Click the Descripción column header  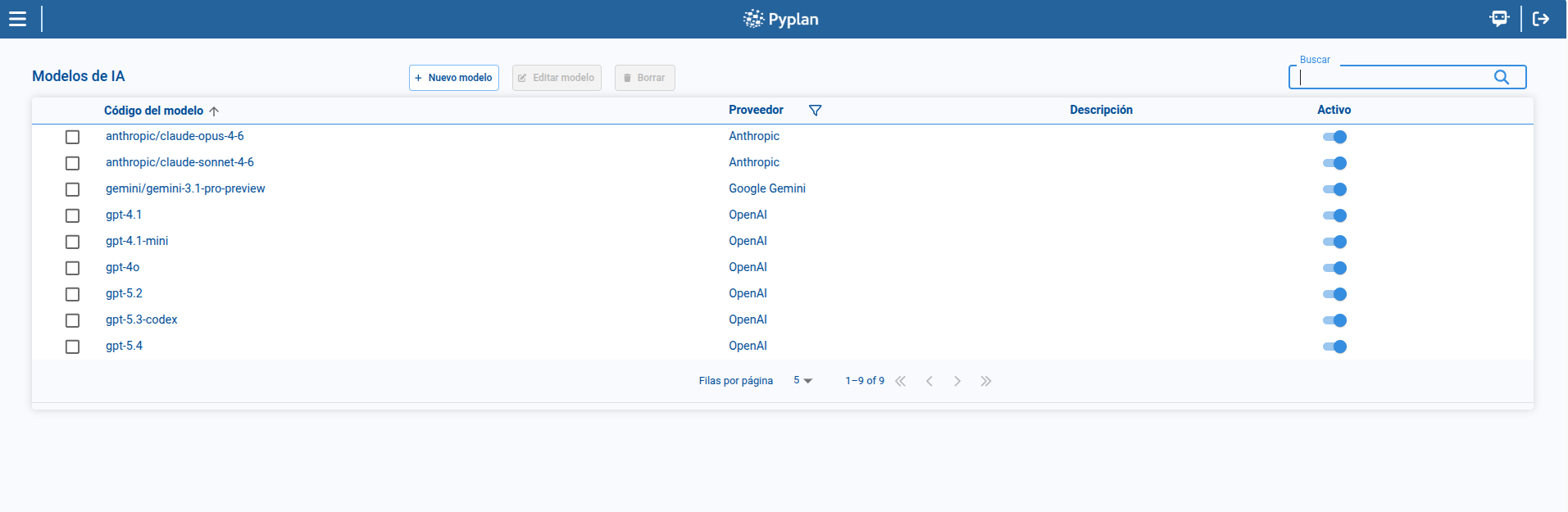pos(1101,110)
